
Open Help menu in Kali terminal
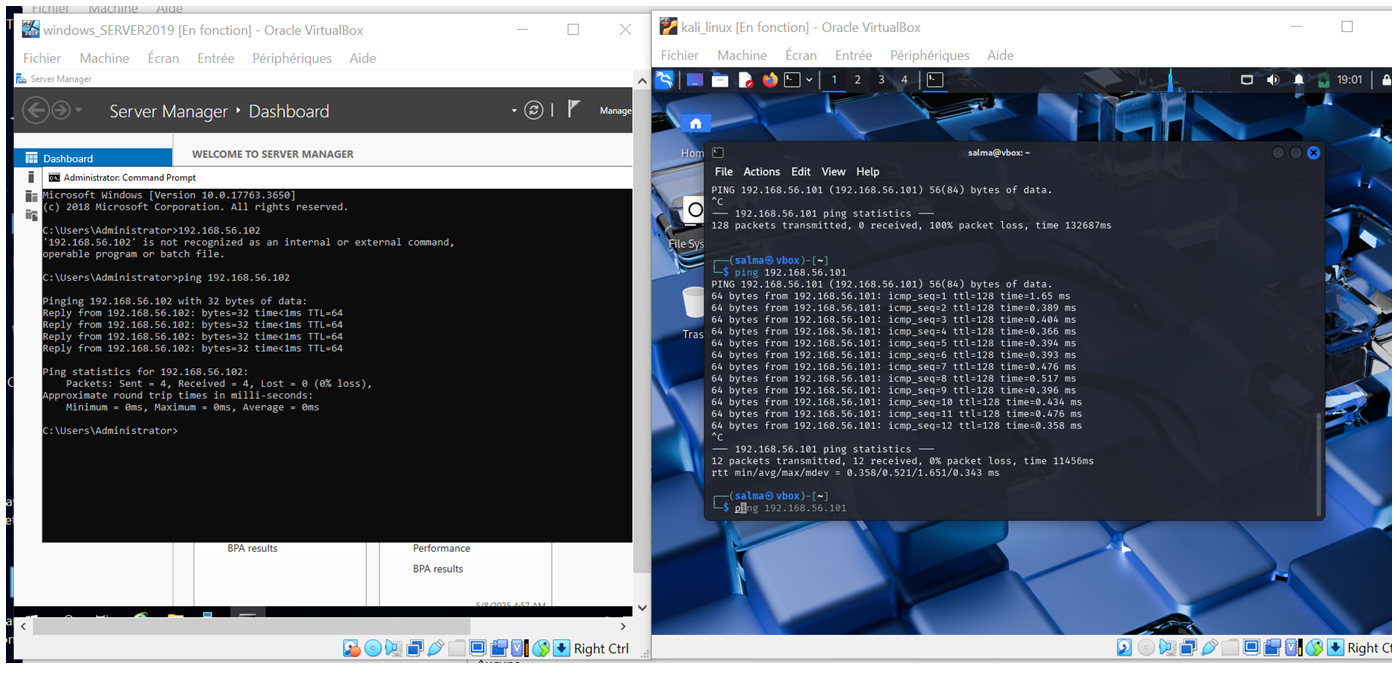click(868, 172)
